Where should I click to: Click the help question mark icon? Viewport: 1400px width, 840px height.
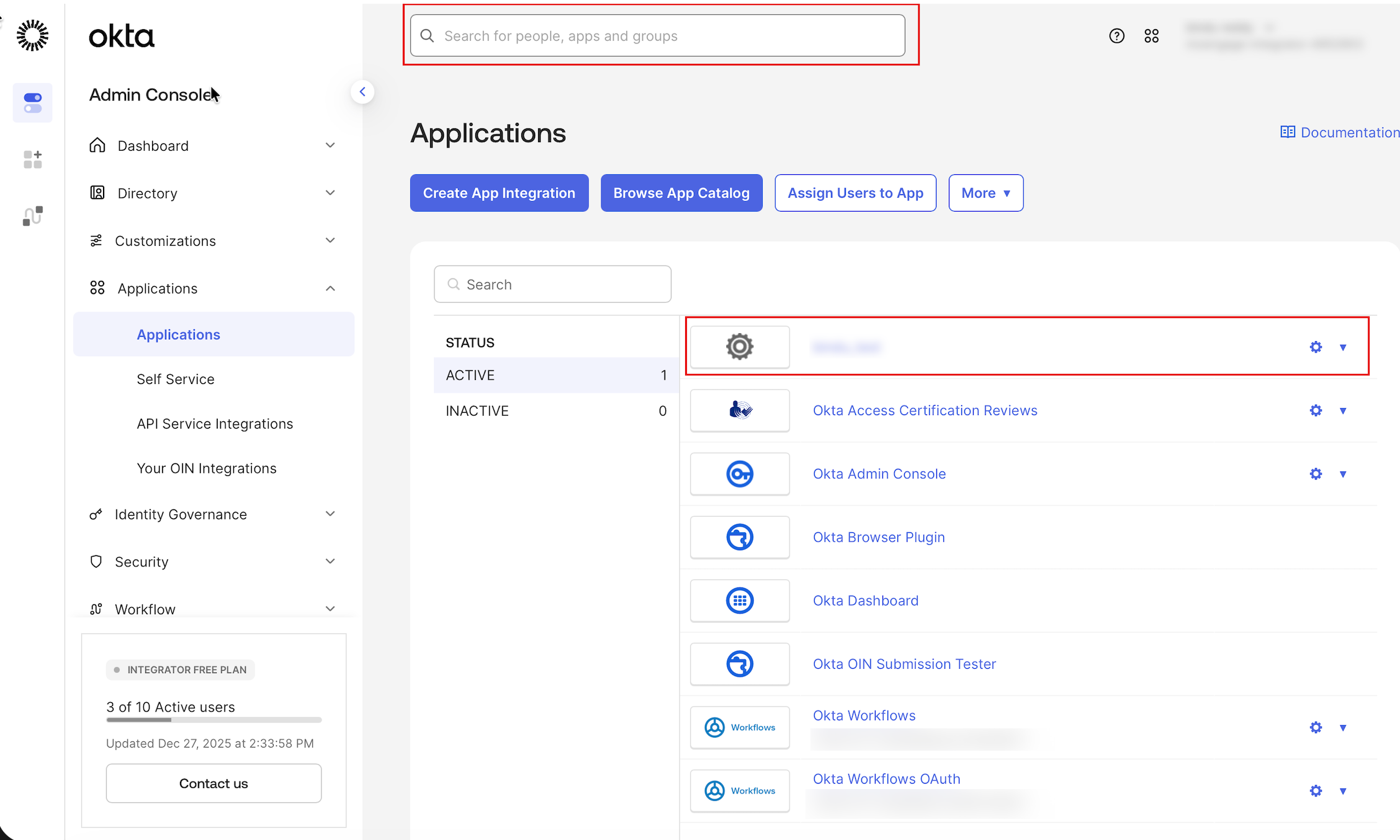[x=1116, y=36]
